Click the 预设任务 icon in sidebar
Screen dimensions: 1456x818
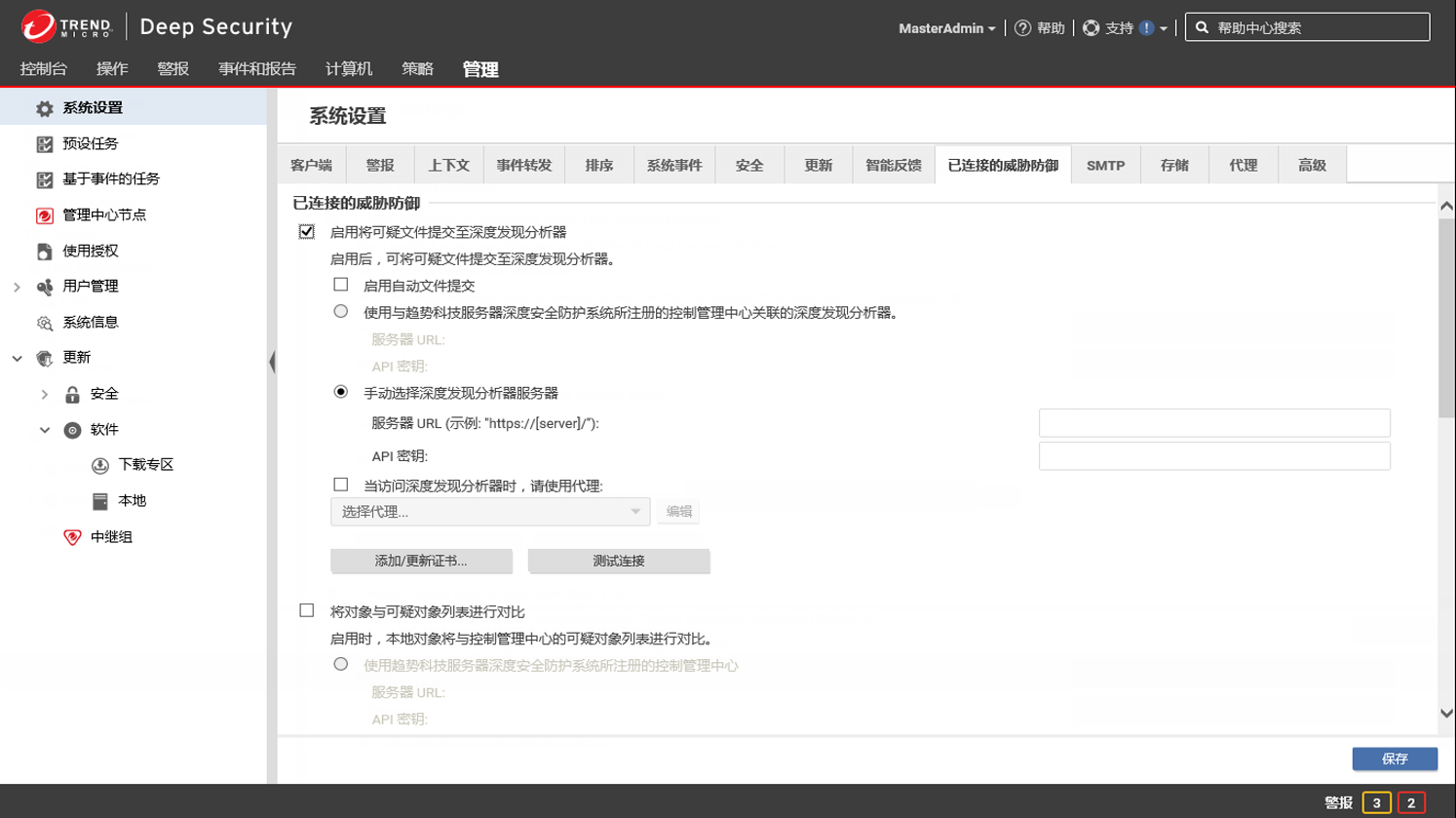44,144
